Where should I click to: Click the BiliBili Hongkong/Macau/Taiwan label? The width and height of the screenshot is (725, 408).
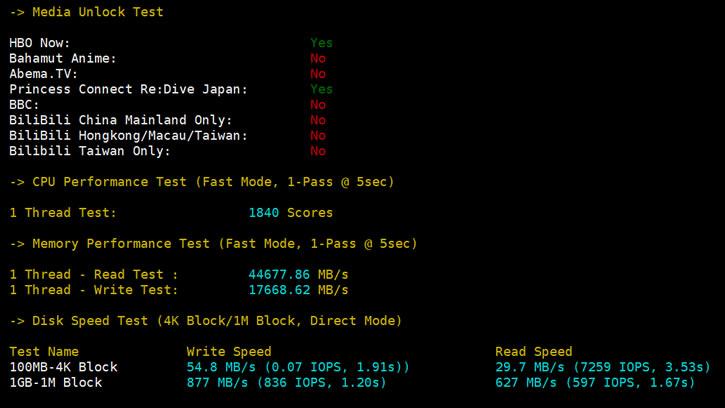click(x=128, y=136)
